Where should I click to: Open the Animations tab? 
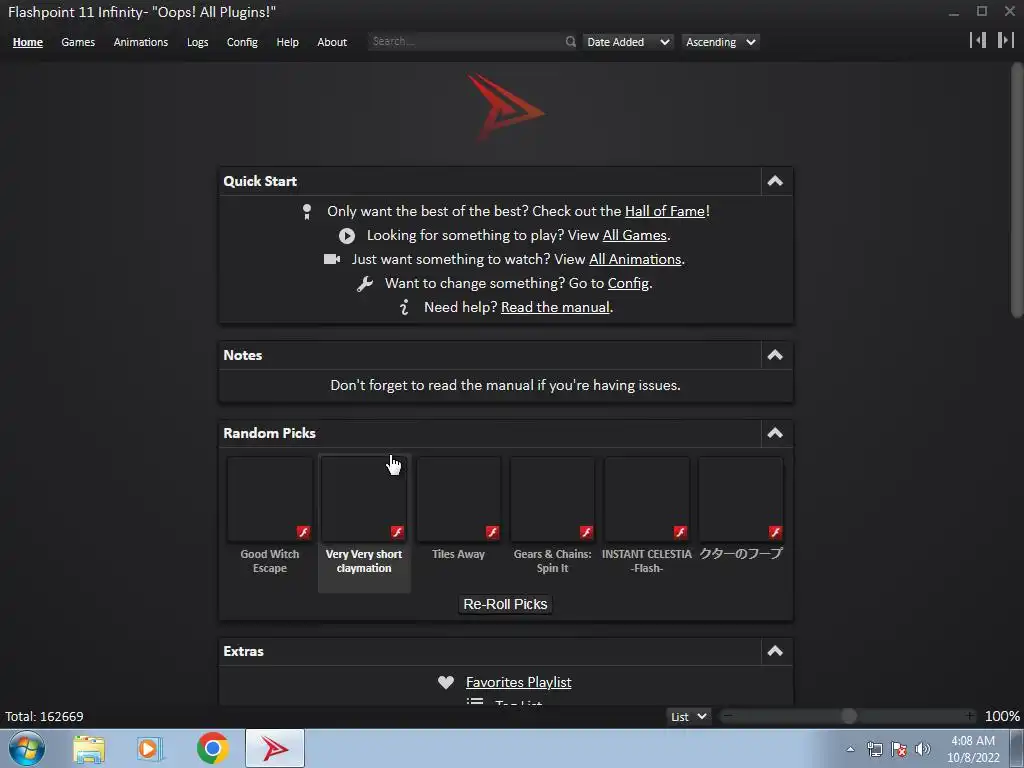click(x=140, y=42)
